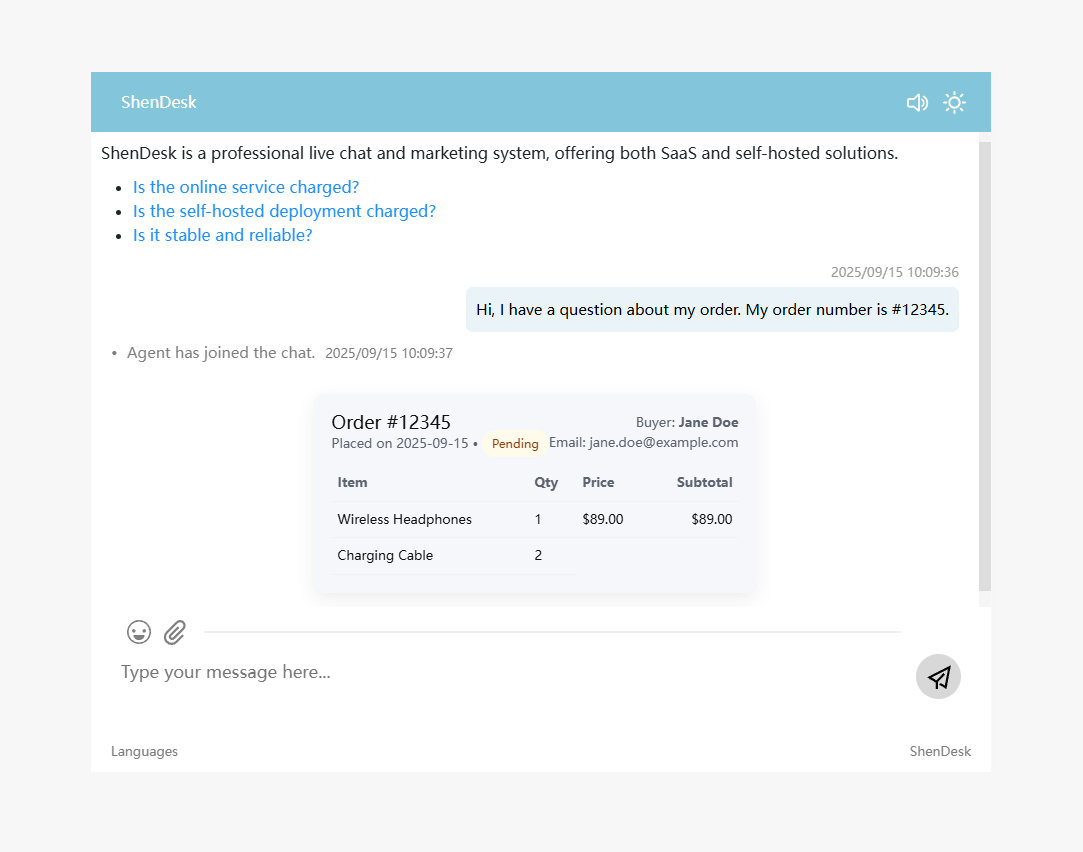Viewport: 1083px width, 852px height.
Task: Click the Pending status badge
Action: (515, 444)
